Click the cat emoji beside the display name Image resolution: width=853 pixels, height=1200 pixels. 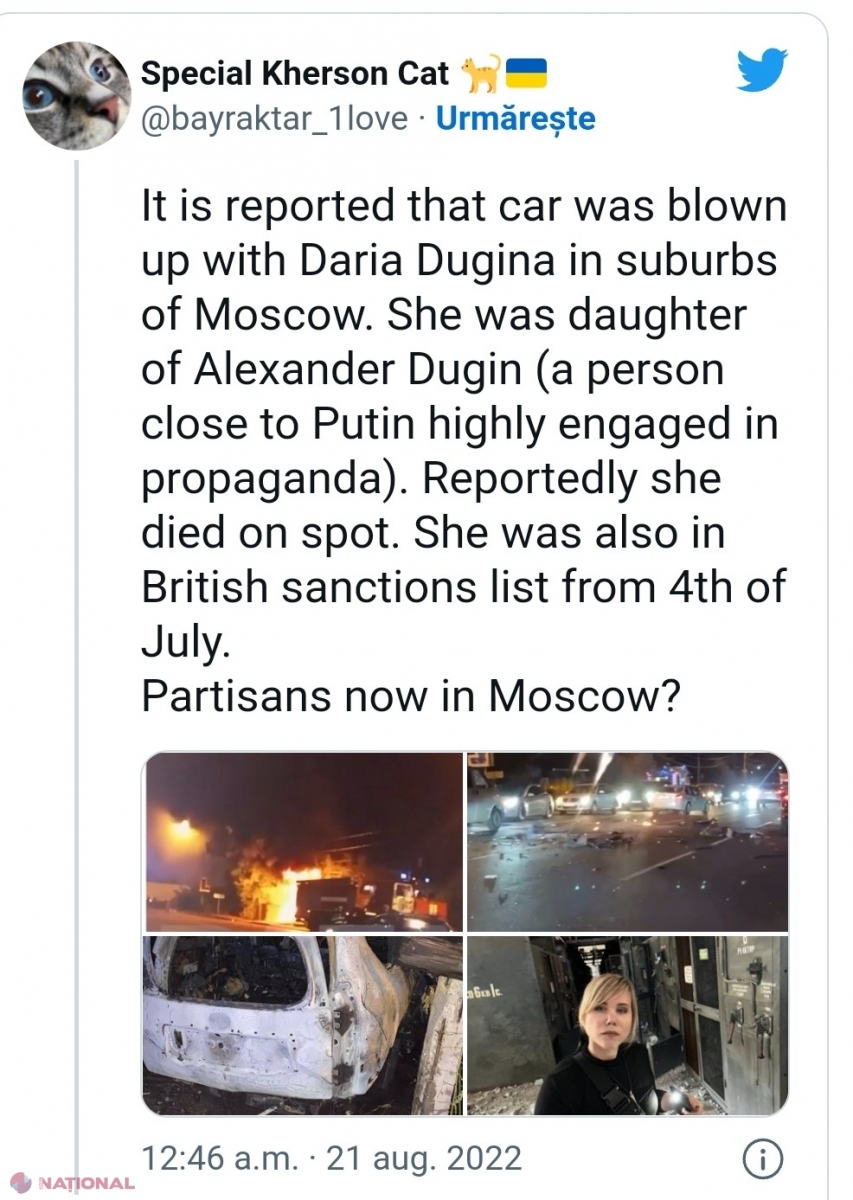(x=479, y=73)
